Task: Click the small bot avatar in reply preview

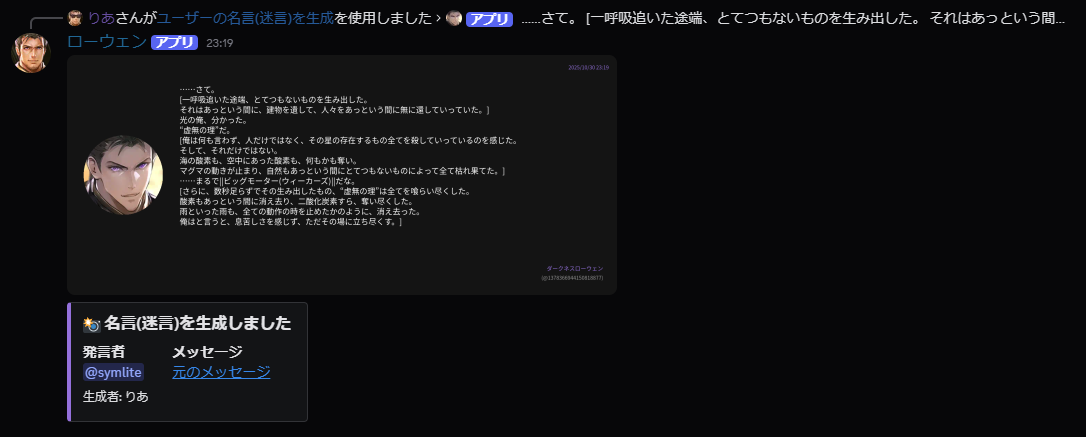Action: pos(454,18)
